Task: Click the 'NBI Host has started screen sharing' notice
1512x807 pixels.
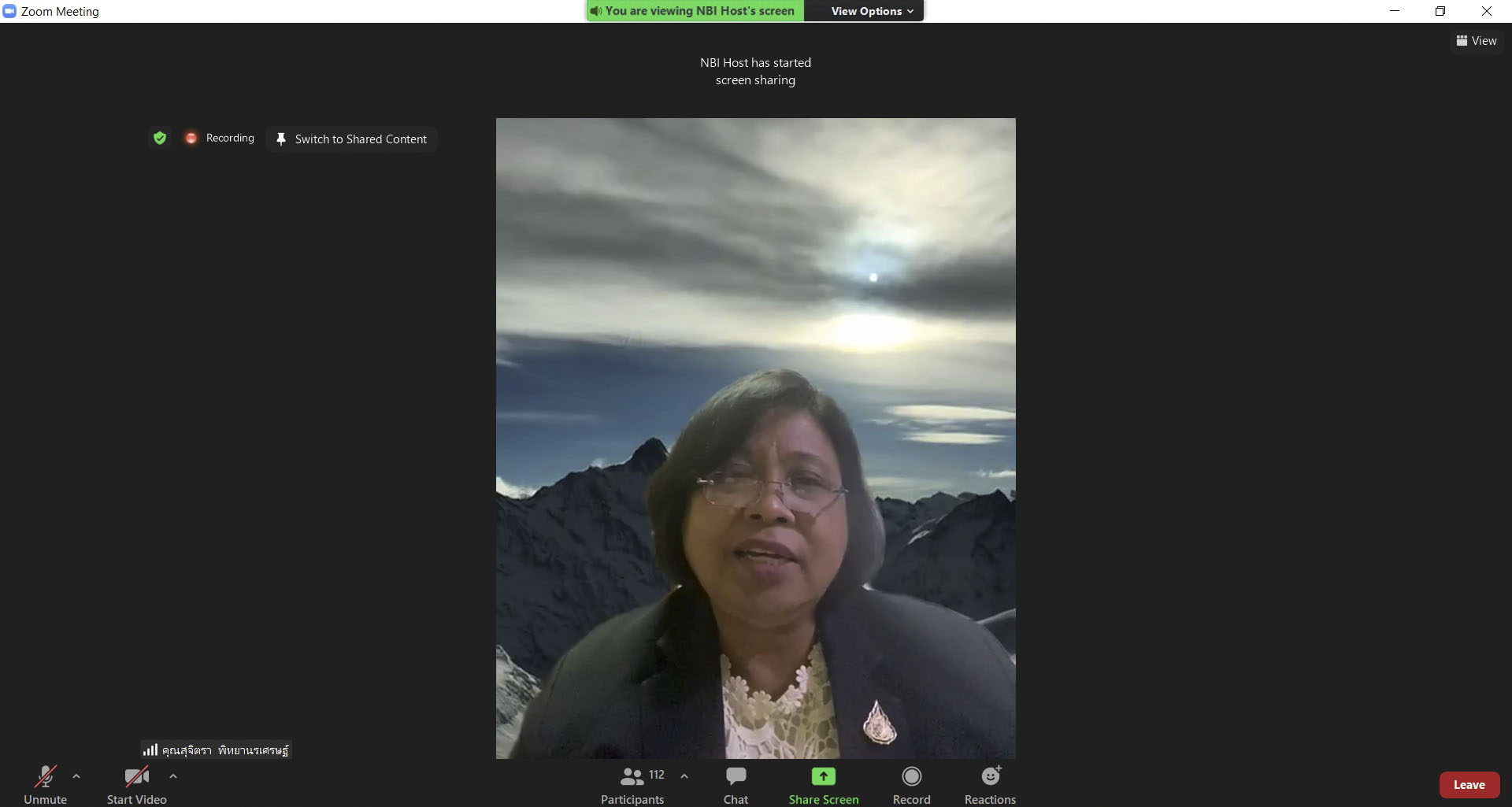Action: point(755,72)
